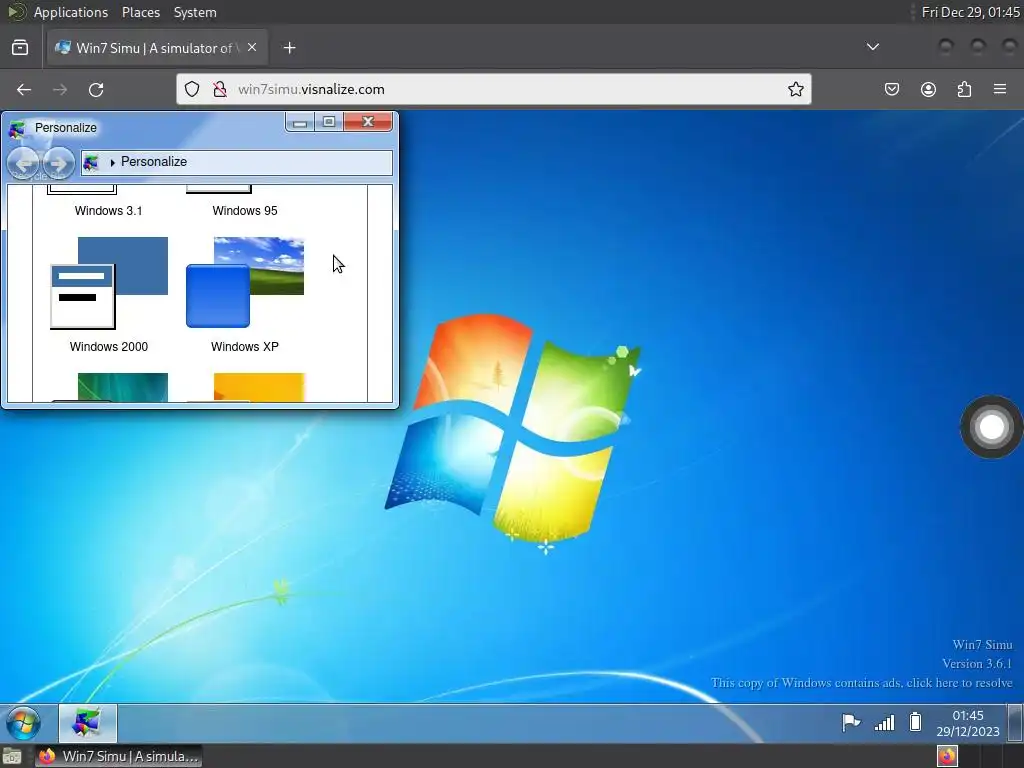
Task: Click the show desktop icon in bottom panel
Action: point(12,756)
